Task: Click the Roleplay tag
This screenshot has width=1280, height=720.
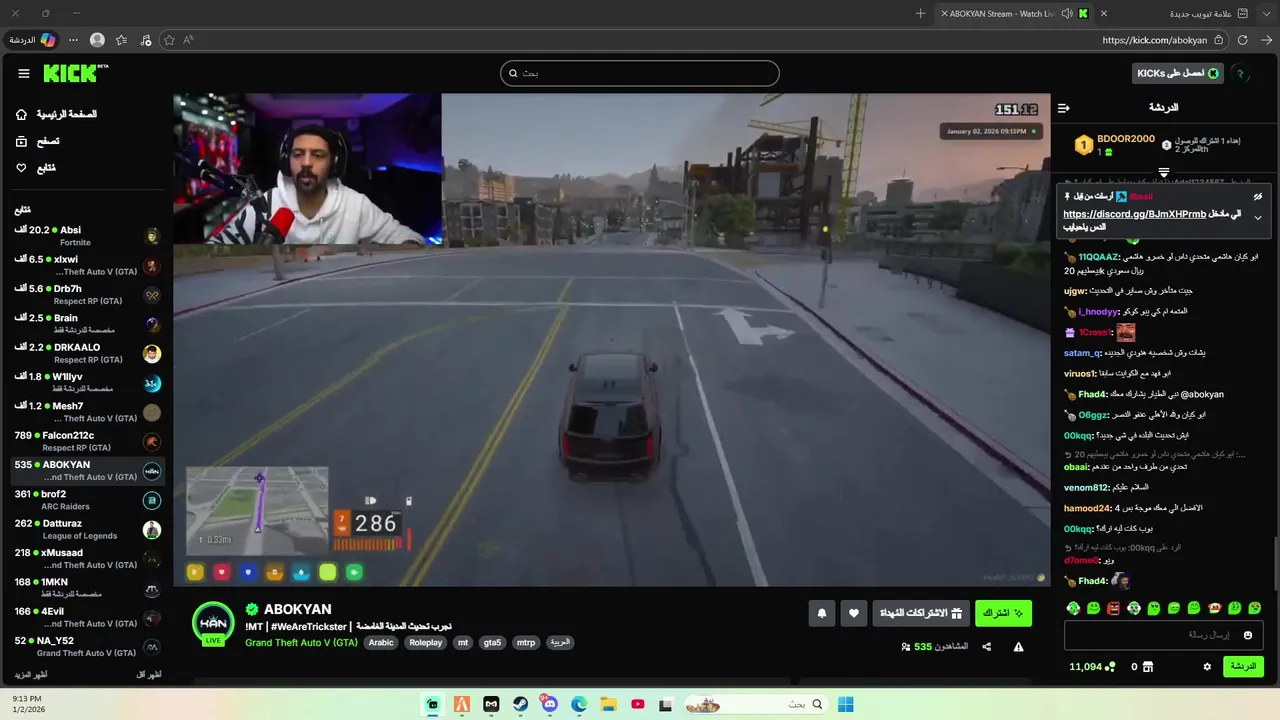Action: click(425, 643)
